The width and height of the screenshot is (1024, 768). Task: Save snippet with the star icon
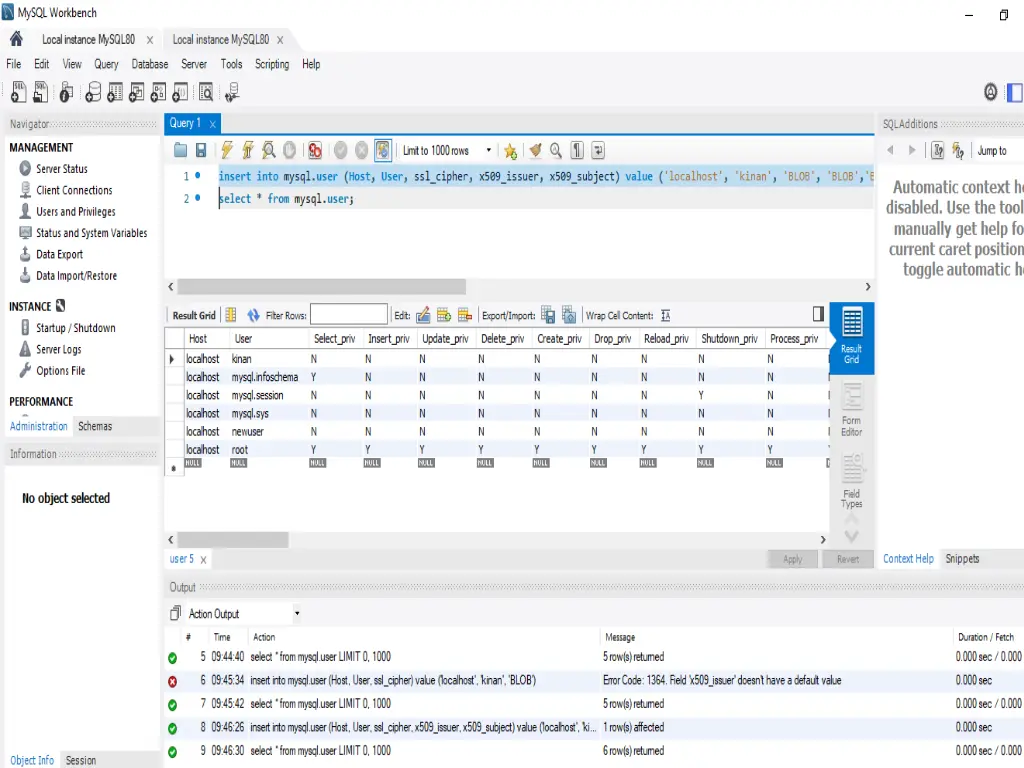pos(510,151)
